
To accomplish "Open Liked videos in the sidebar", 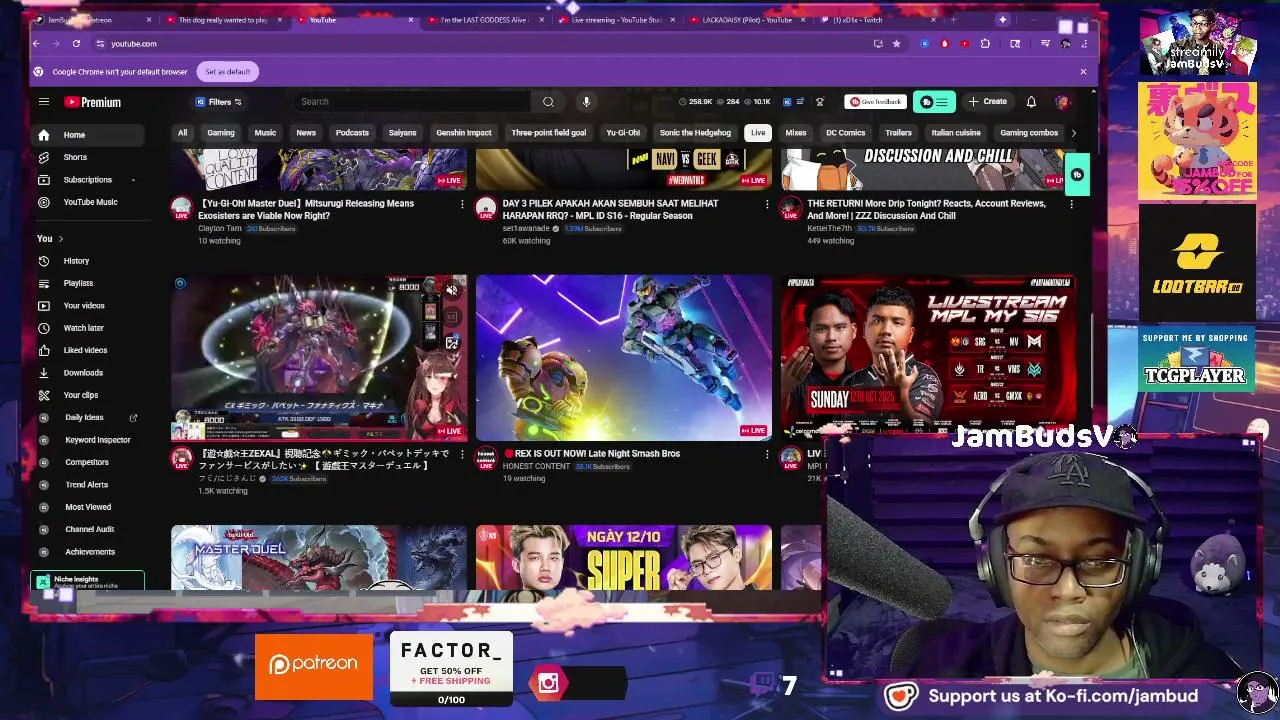I will coord(85,350).
